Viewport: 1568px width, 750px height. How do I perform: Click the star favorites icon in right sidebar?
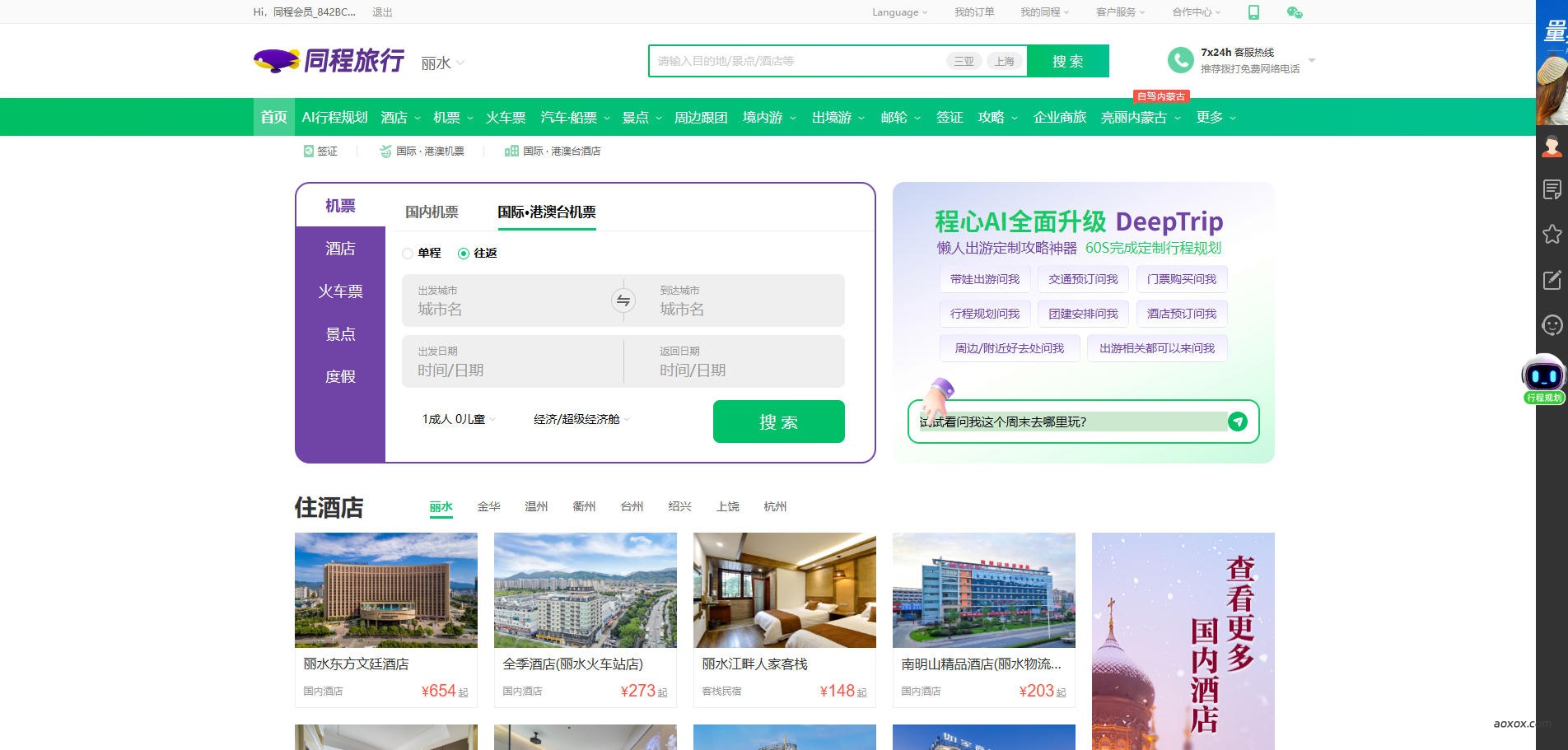tap(1553, 235)
